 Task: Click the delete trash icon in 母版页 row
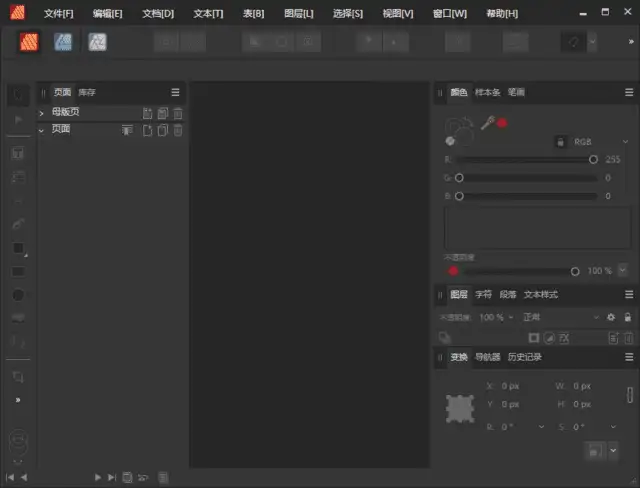tap(178, 113)
